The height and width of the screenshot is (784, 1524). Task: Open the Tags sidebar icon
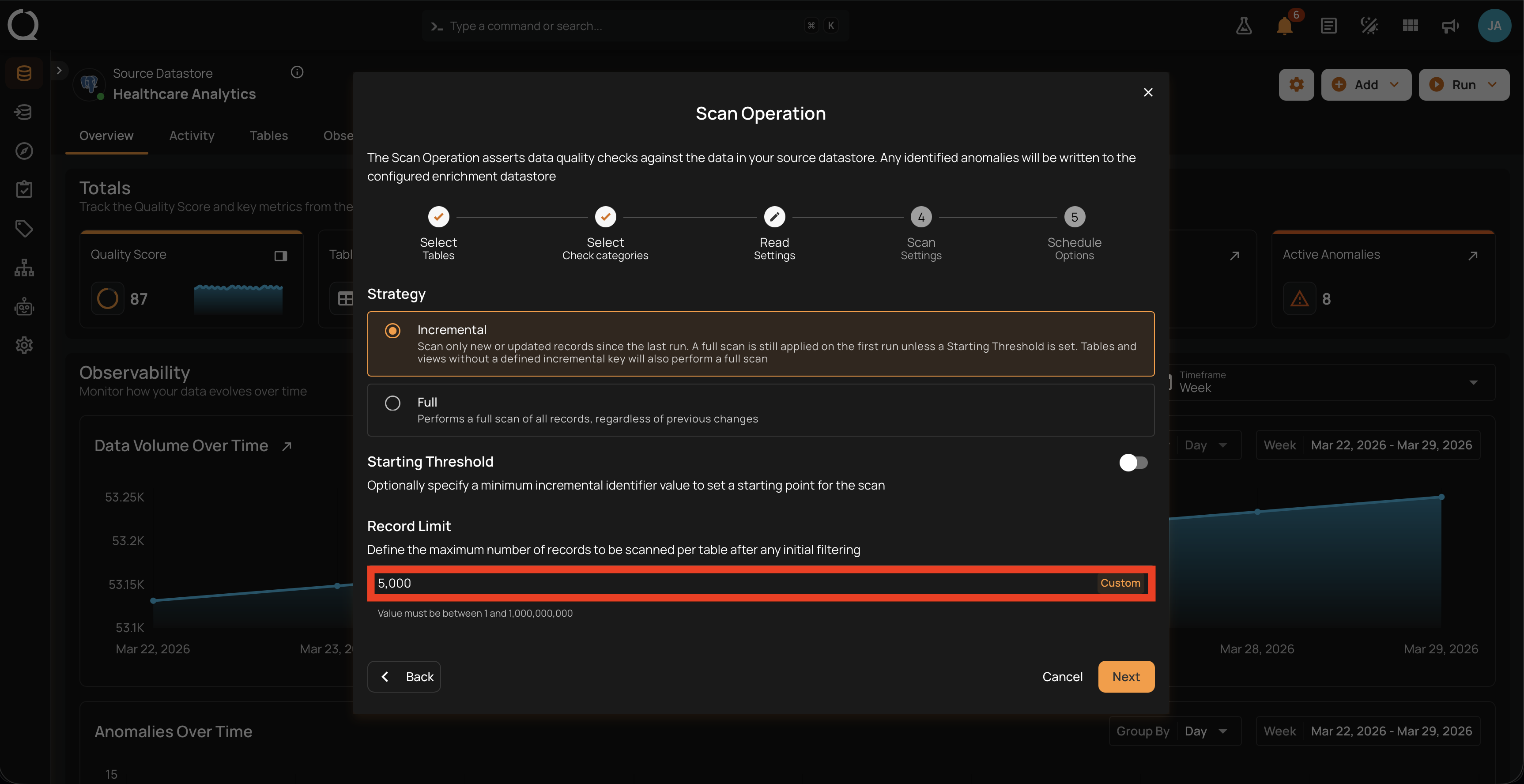pyautogui.click(x=24, y=228)
